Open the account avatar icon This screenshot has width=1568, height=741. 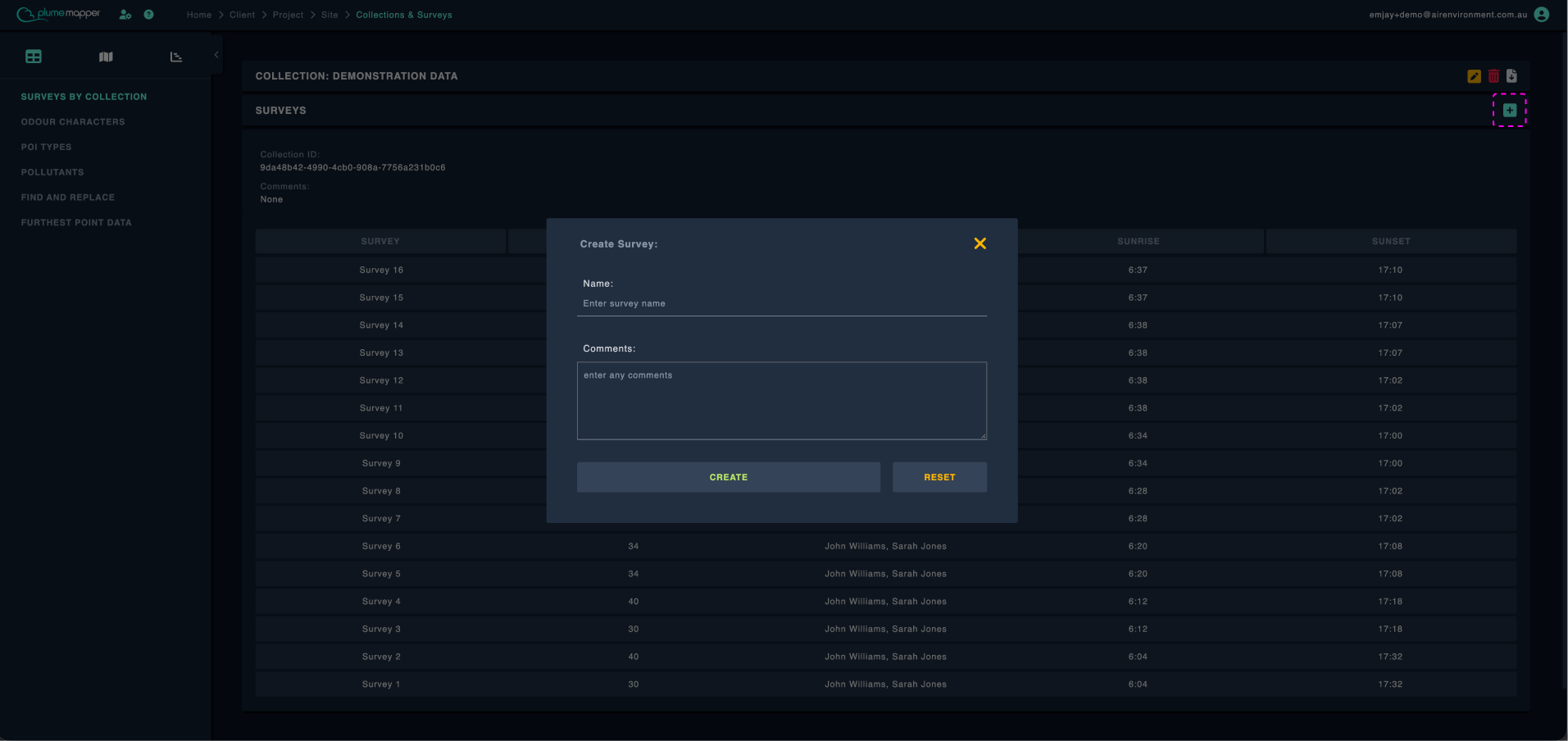point(1541,15)
